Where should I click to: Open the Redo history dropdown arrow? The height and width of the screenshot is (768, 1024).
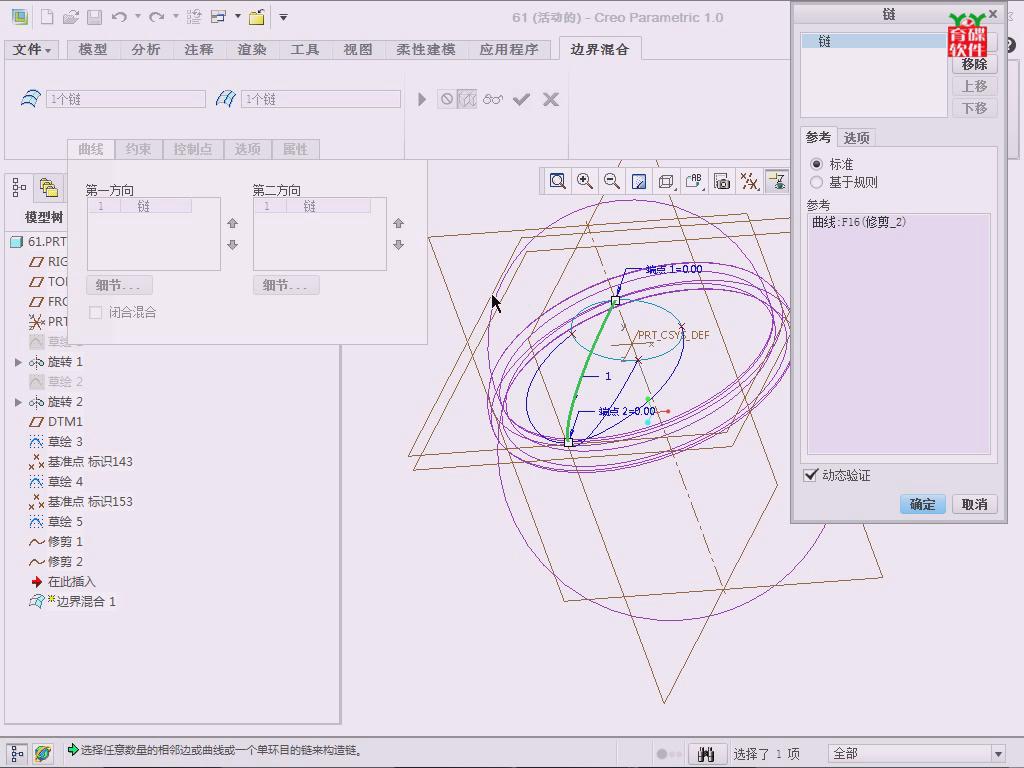tap(176, 16)
